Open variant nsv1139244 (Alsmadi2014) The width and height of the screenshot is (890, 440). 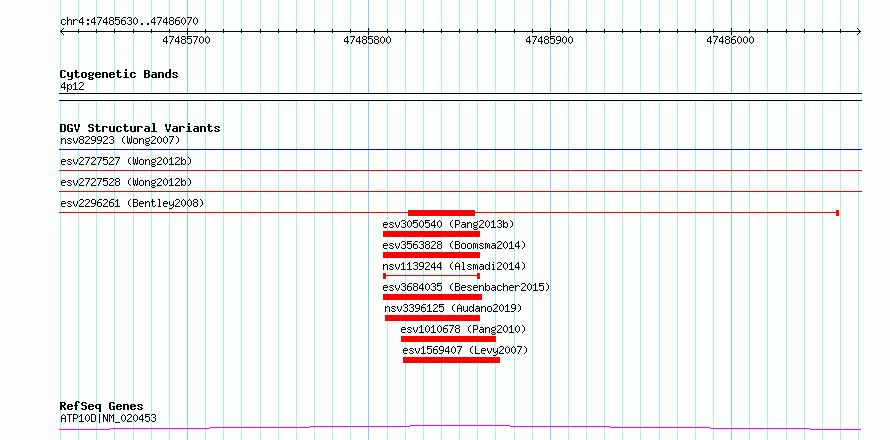[x=454, y=266]
